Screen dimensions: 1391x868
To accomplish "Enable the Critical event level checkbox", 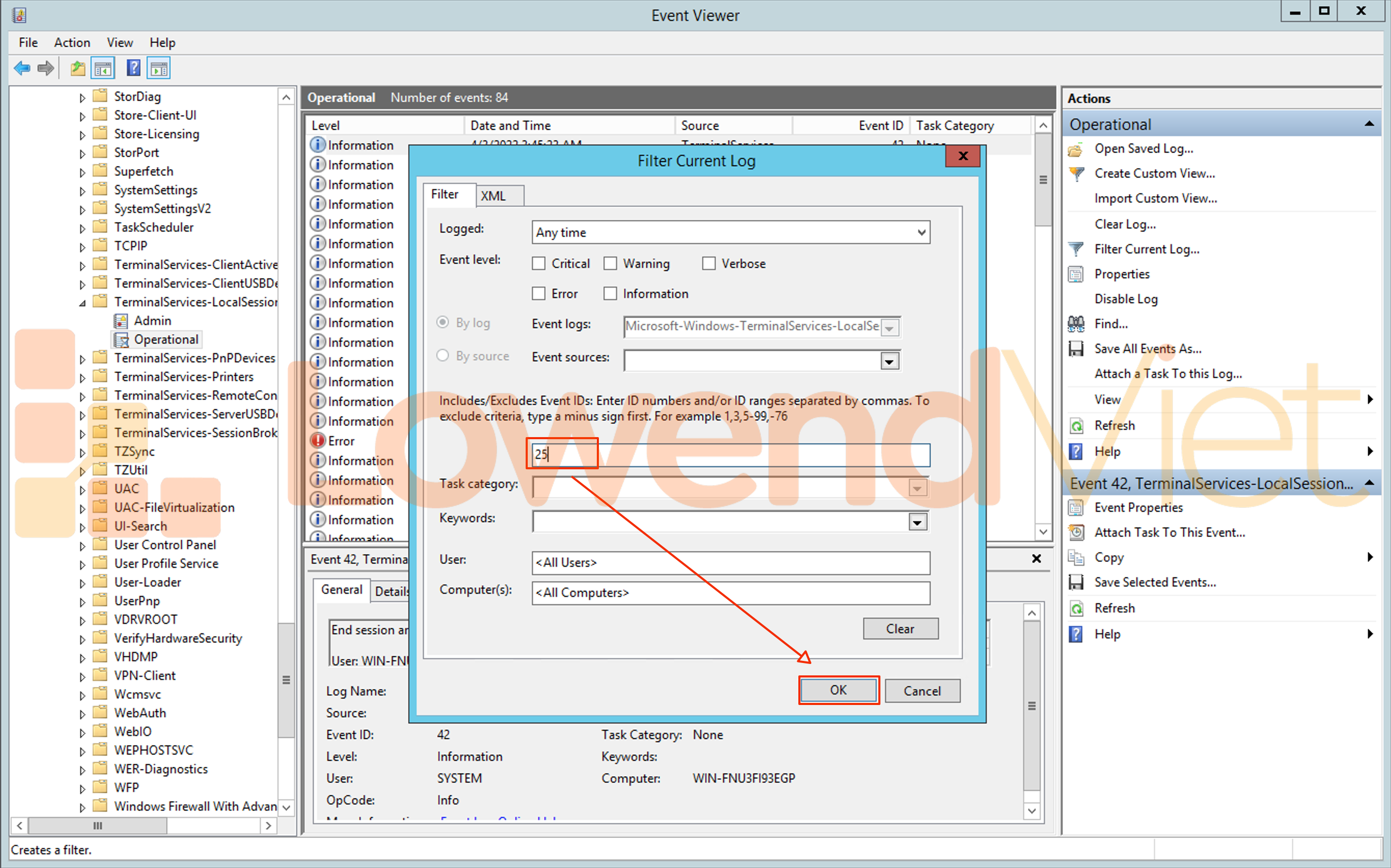I will click(539, 264).
